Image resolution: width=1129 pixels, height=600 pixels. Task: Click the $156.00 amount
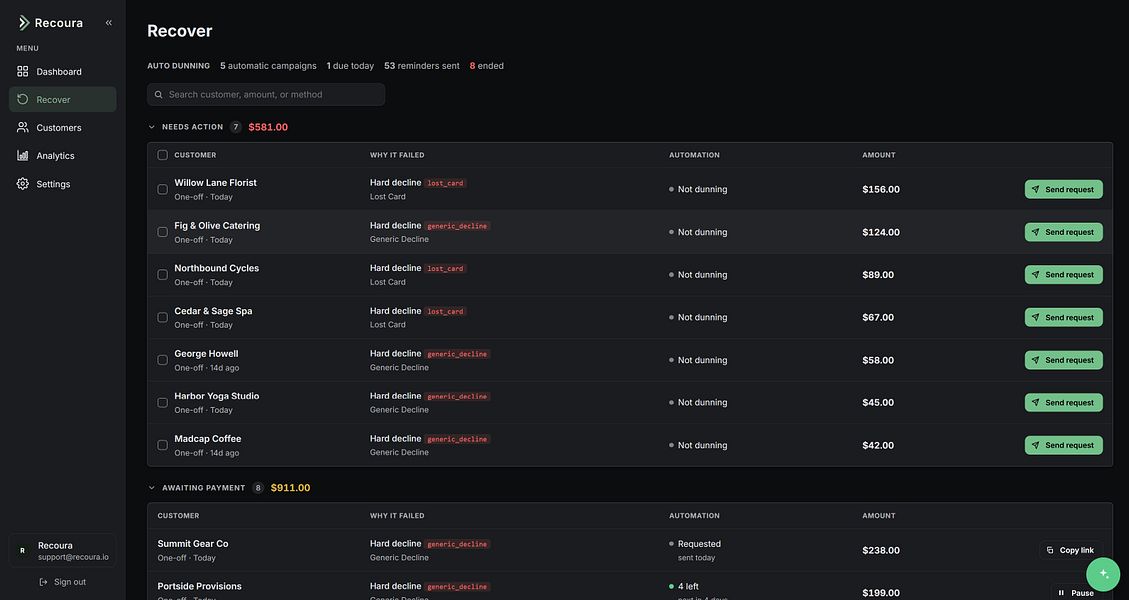pyautogui.click(x=881, y=189)
